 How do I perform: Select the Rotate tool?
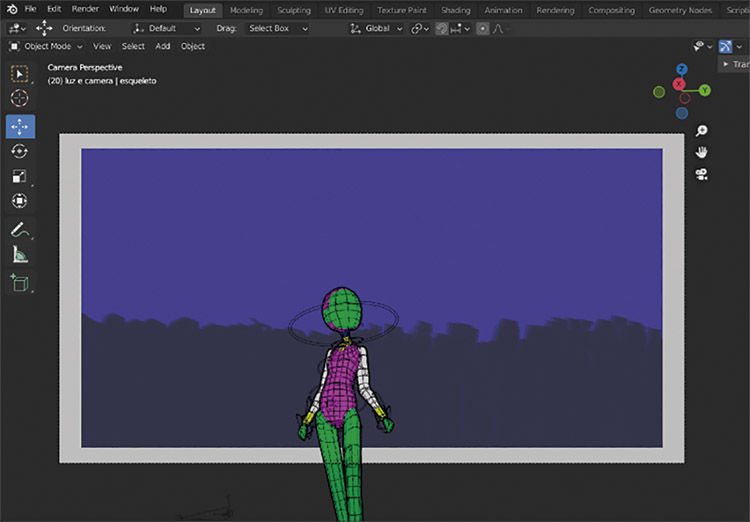tap(20, 151)
